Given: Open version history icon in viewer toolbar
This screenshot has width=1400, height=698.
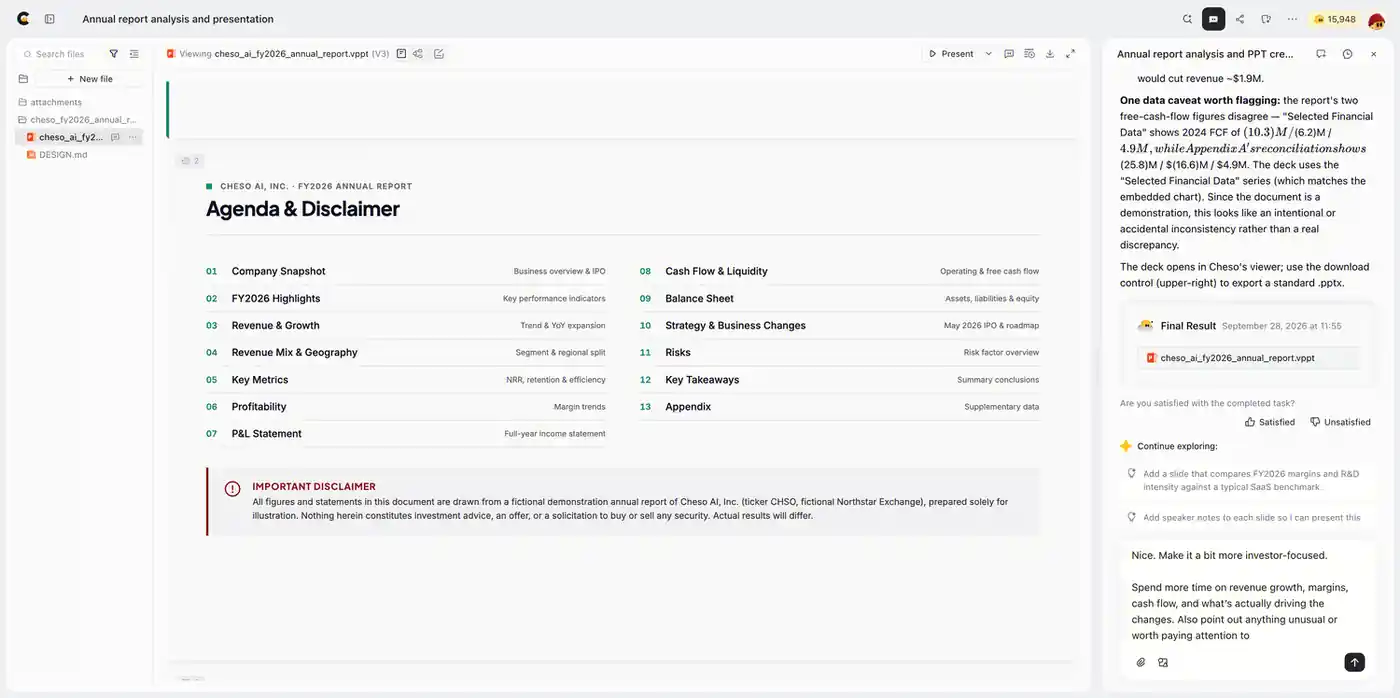Looking at the screenshot, I should [1029, 54].
